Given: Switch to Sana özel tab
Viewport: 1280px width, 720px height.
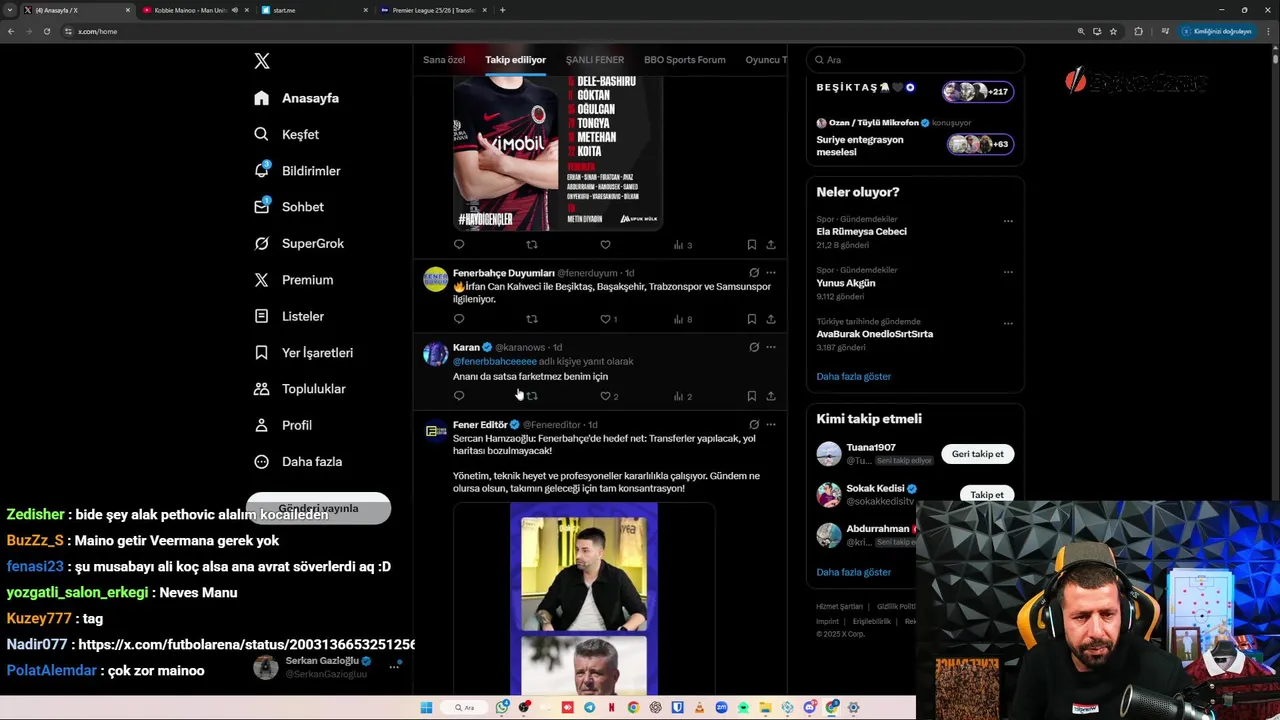Looking at the screenshot, I should tap(444, 60).
